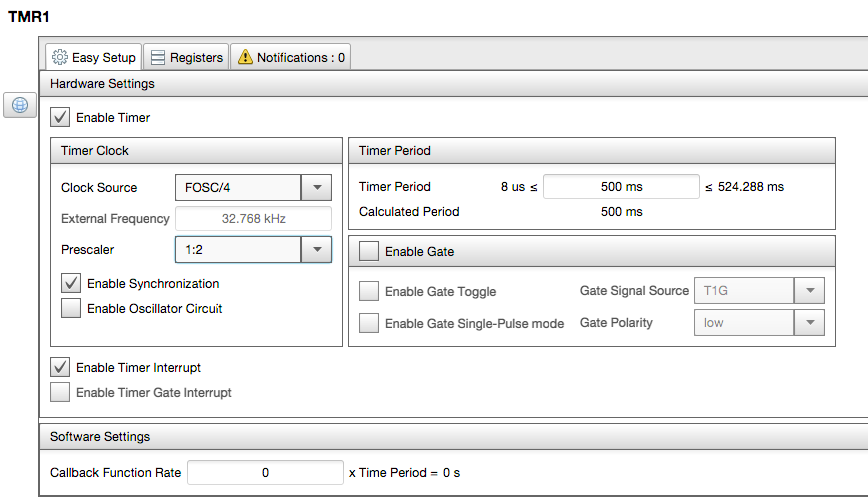
Task: Click the Registers table icon
Action: 158,58
